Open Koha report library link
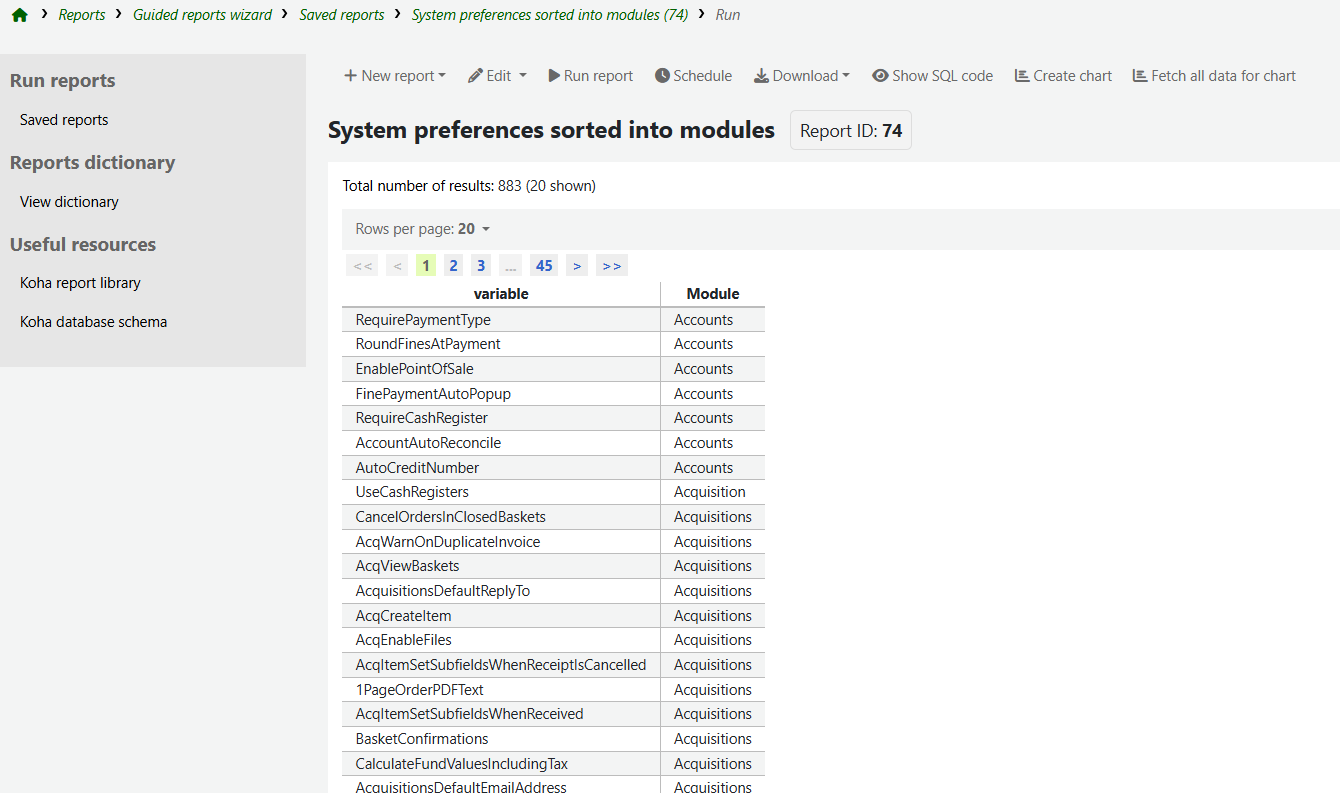The height and width of the screenshot is (793, 1340). (x=80, y=283)
